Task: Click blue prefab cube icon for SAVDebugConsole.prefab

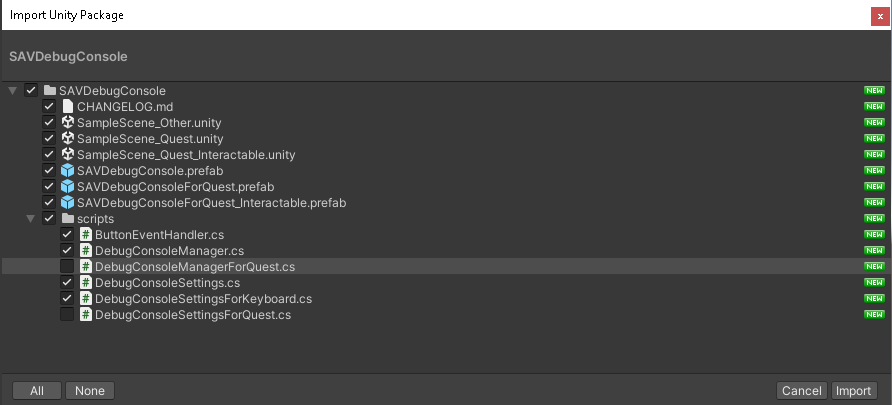Action: tap(68, 170)
